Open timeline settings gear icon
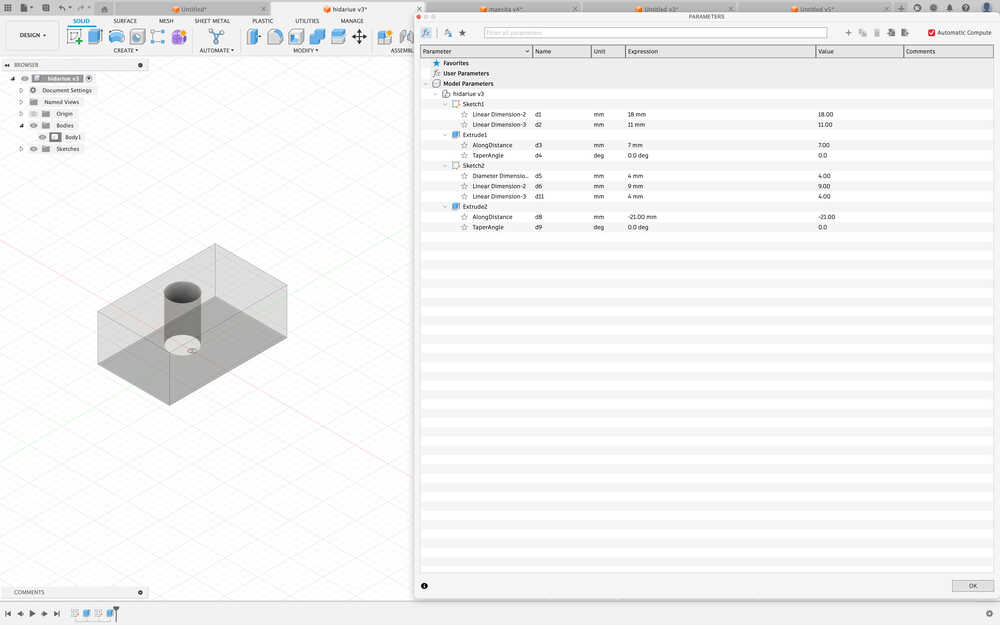The width and height of the screenshot is (1000, 625). [989, 614]
